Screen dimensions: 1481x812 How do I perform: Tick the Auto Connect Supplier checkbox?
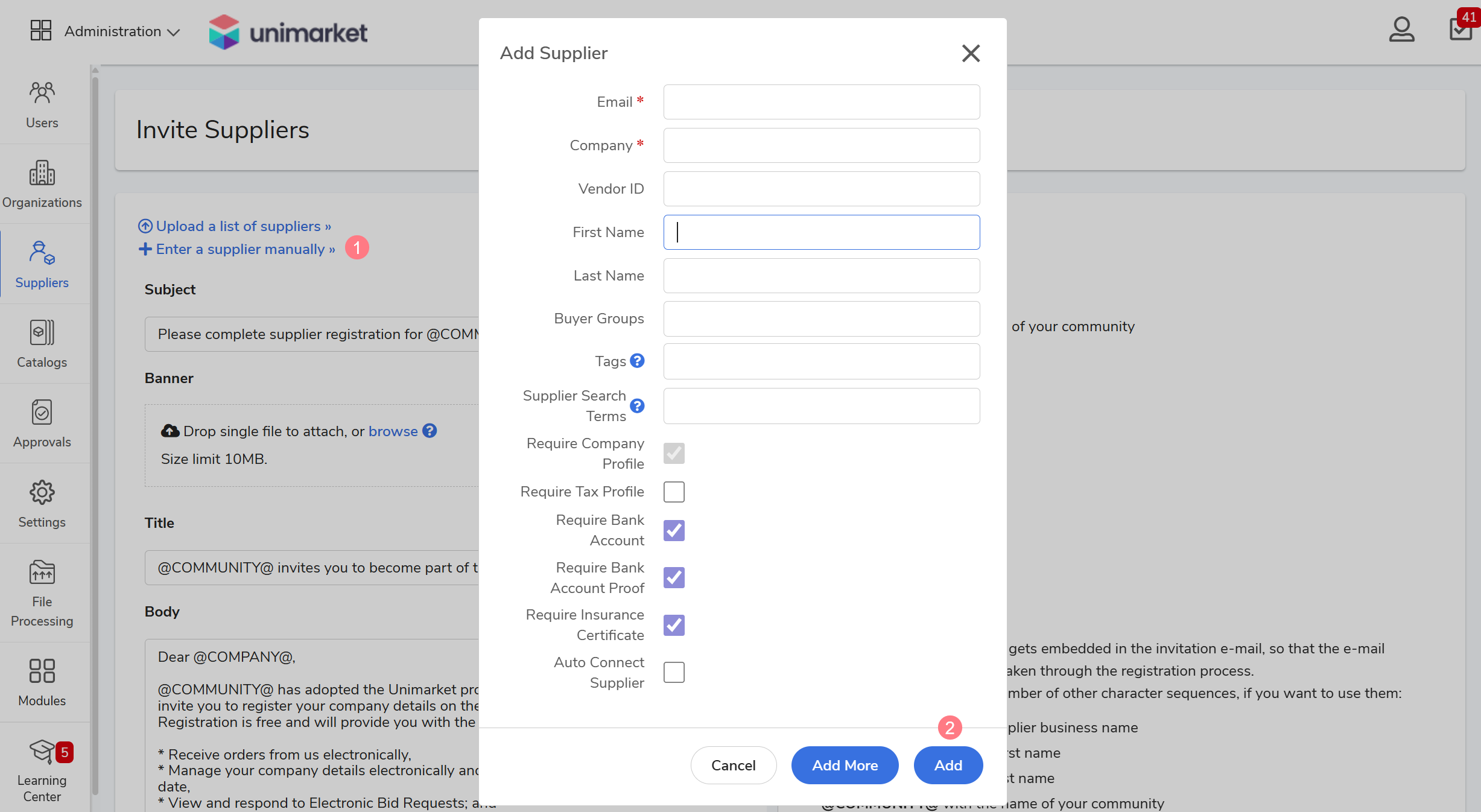674,672
